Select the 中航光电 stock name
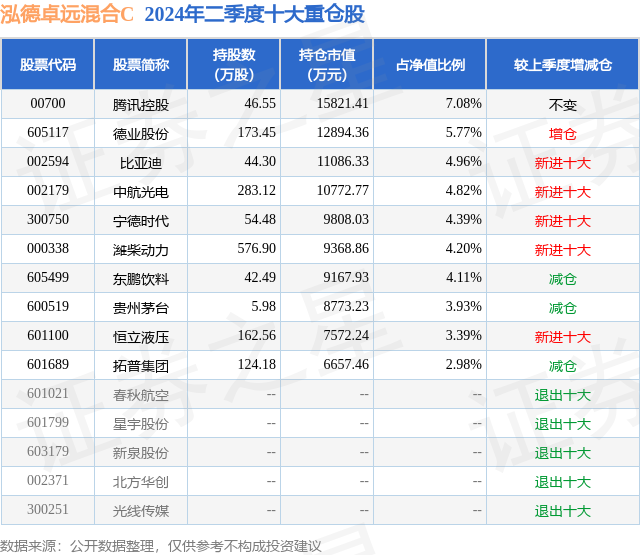This screenshot has height=555, width=640. 141,192
